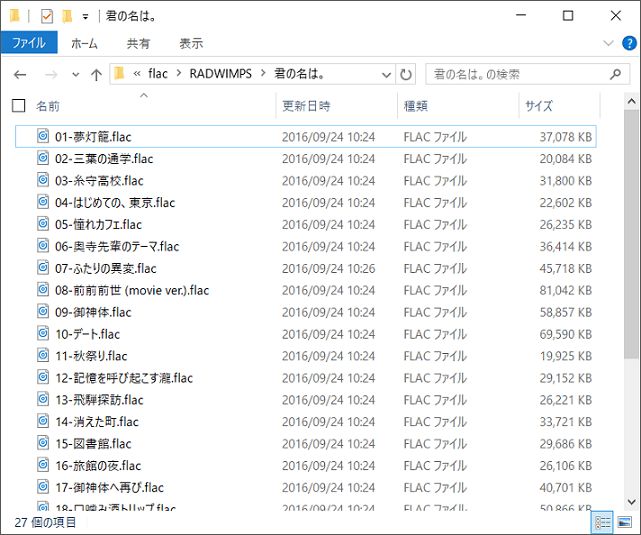Click the file icon of 09-御神体.flac

pyautogui.click(x=43, y=311)
